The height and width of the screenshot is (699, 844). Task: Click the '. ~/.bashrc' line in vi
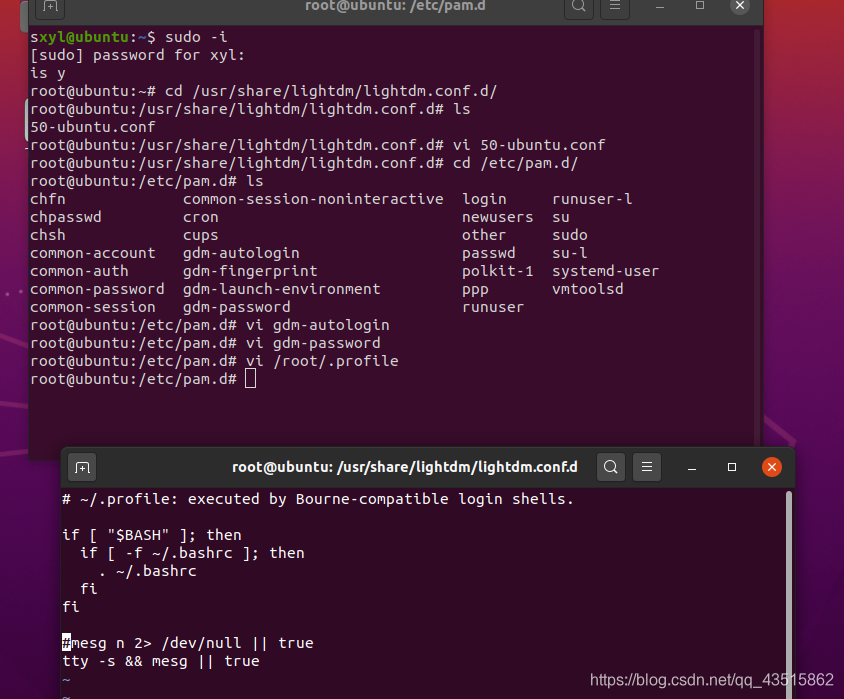point(147,571)
